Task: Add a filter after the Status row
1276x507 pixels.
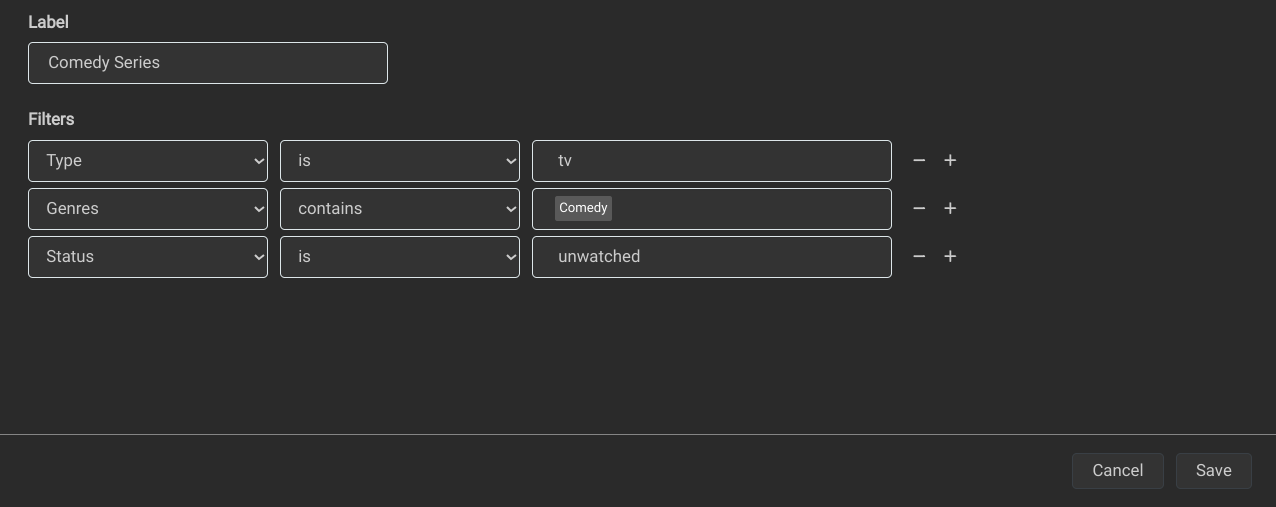Action: [x=950, y=256]
